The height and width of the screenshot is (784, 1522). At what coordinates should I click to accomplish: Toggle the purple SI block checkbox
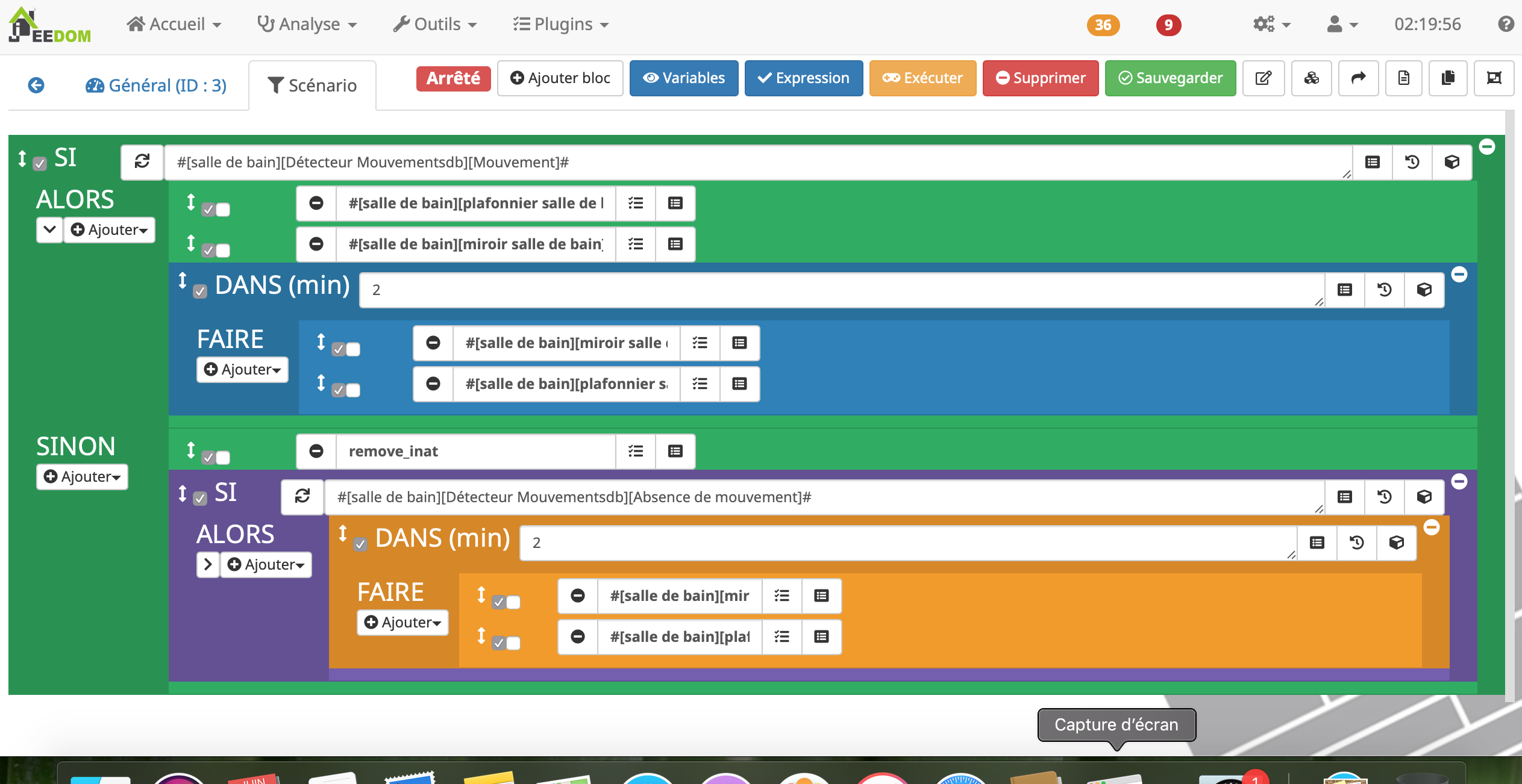pyautogui.click(x=200, y=499)
